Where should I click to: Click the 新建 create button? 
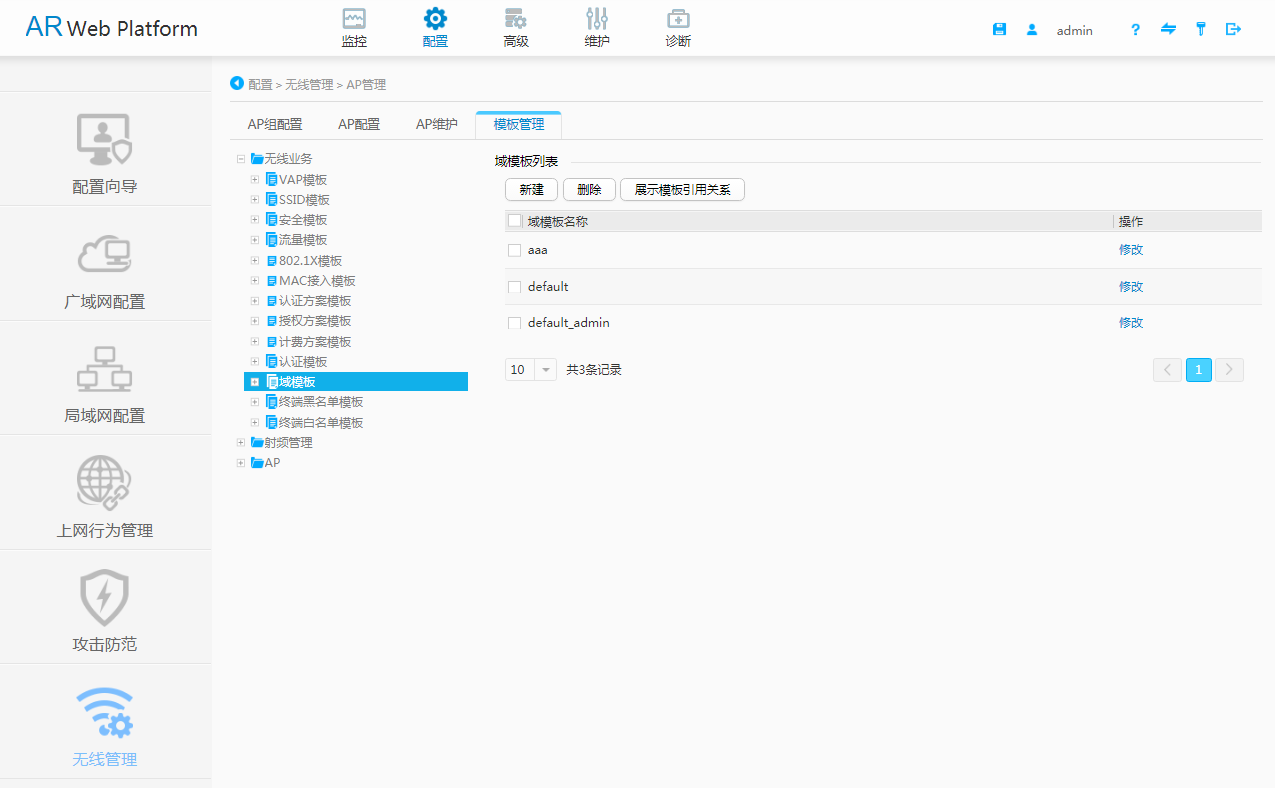[531, 189]
